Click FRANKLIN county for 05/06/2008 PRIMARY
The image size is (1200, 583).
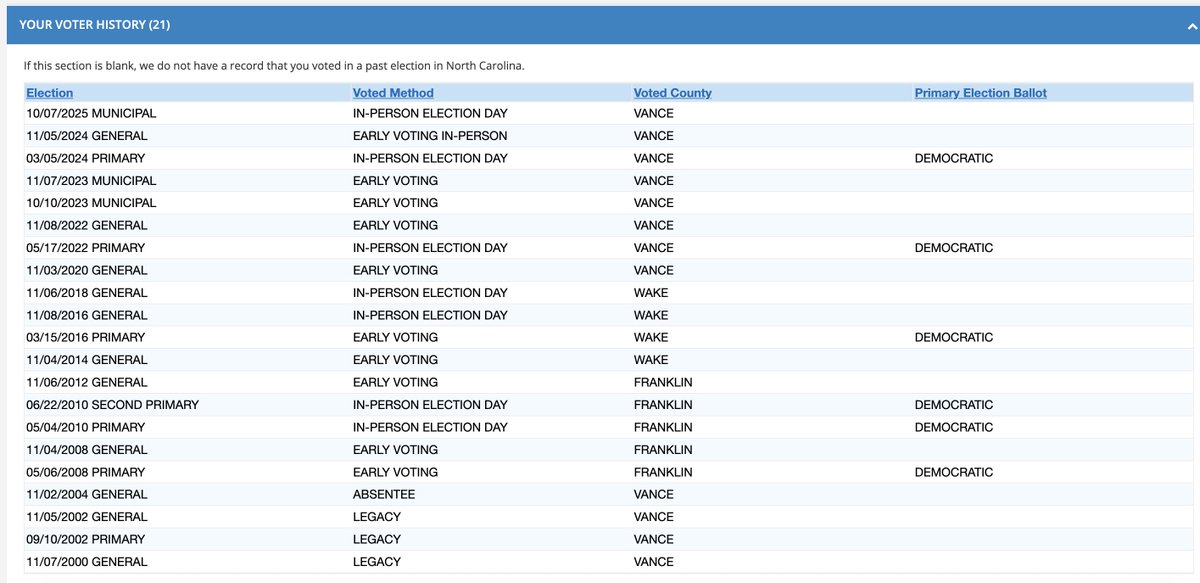click(663, 472)
